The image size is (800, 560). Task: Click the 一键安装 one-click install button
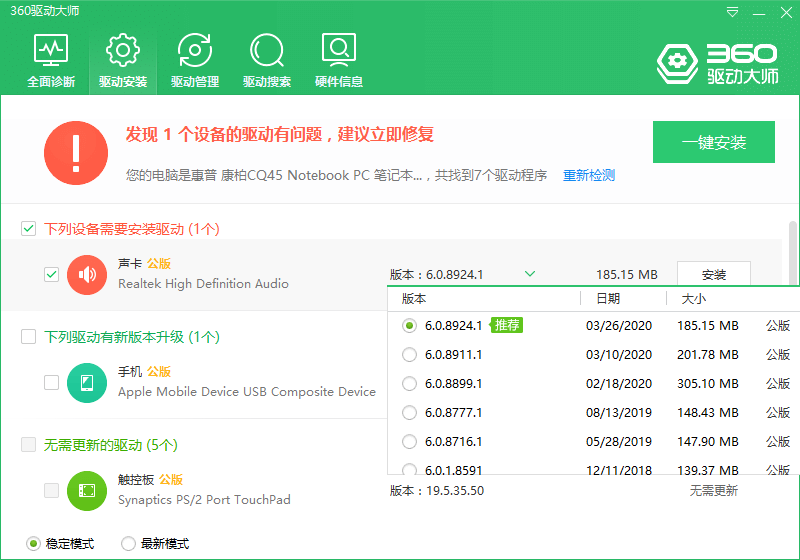click(x=714, y=142)
